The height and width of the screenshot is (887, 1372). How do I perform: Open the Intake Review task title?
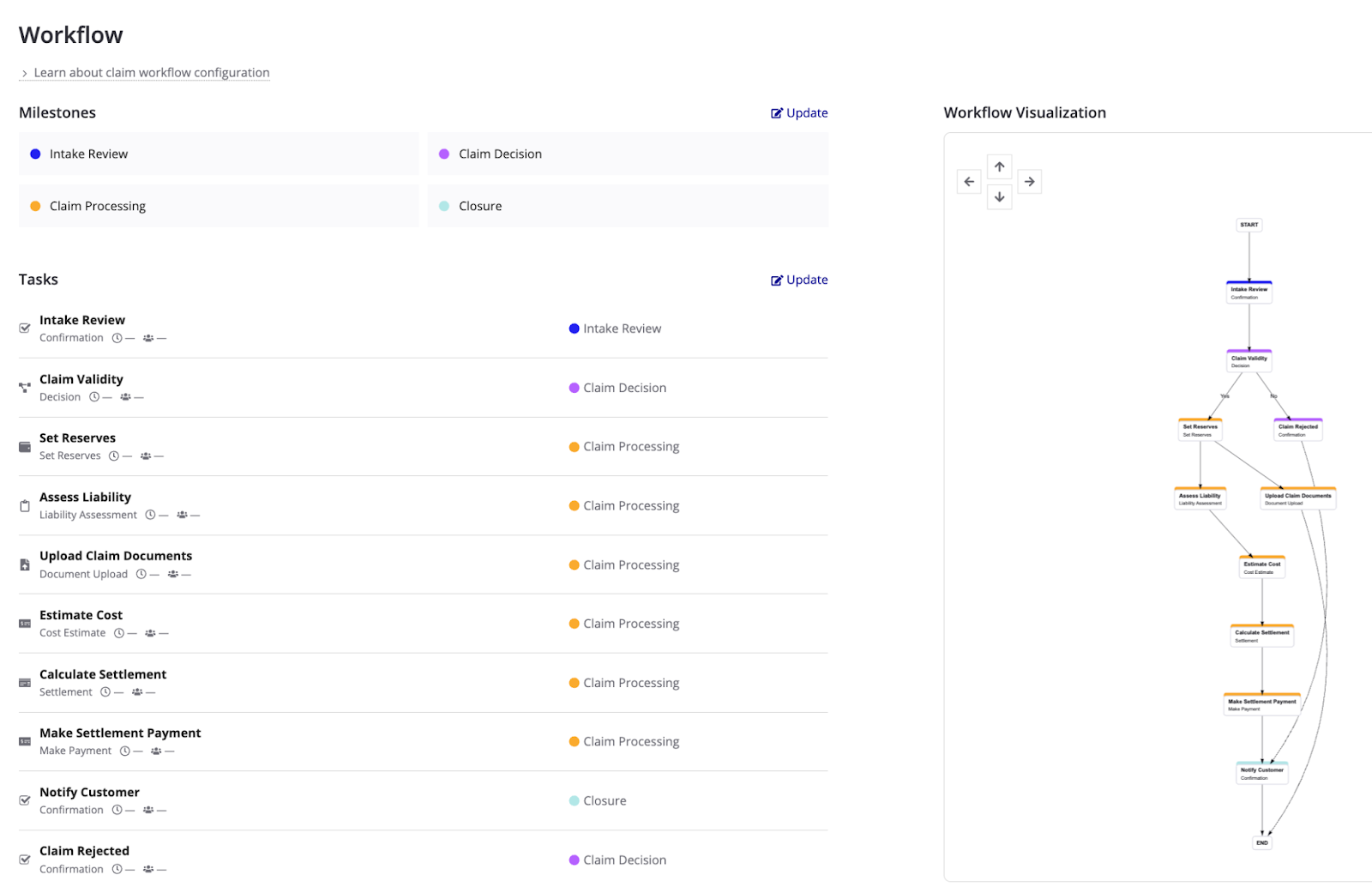pos(82,320)
